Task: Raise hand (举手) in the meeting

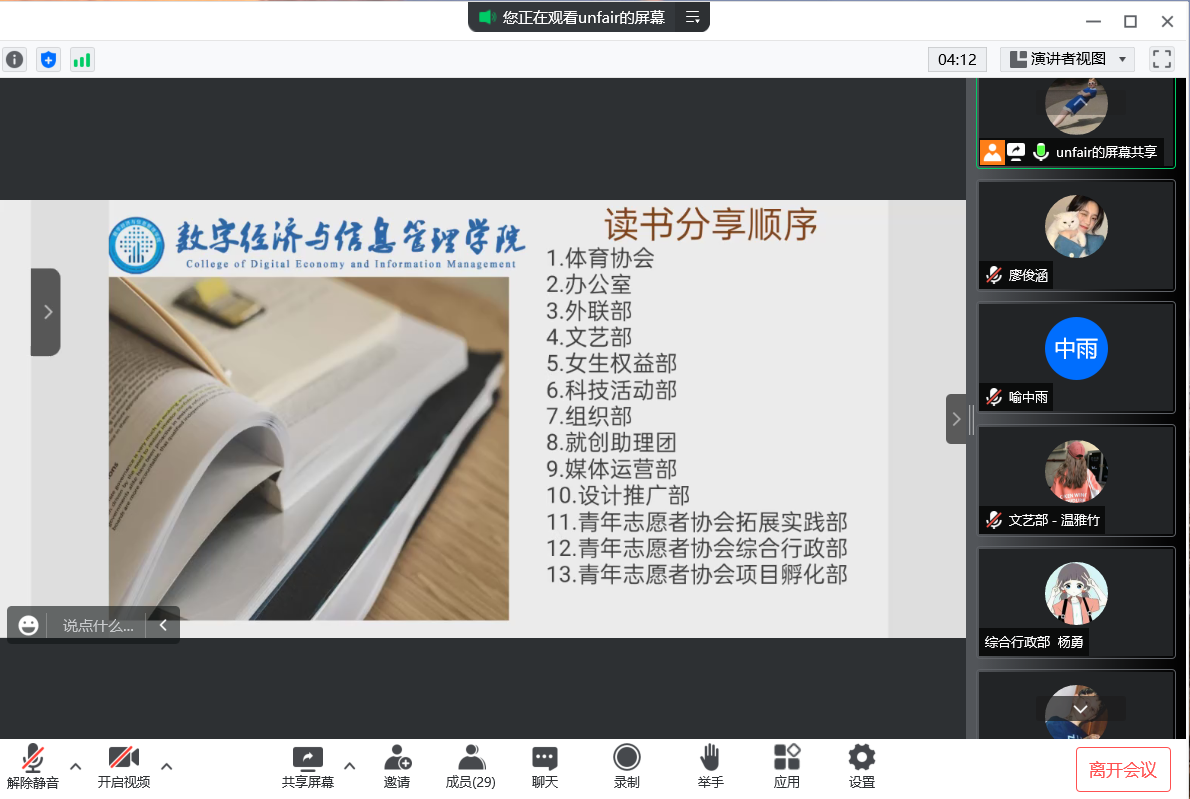Action: 710,766
